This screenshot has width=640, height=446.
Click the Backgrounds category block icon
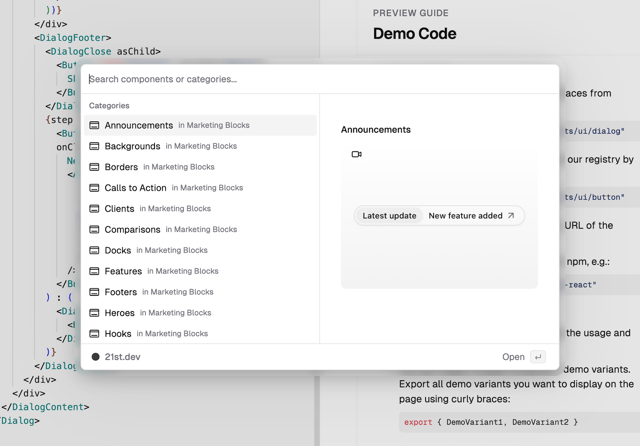click(x=94, y=146)
